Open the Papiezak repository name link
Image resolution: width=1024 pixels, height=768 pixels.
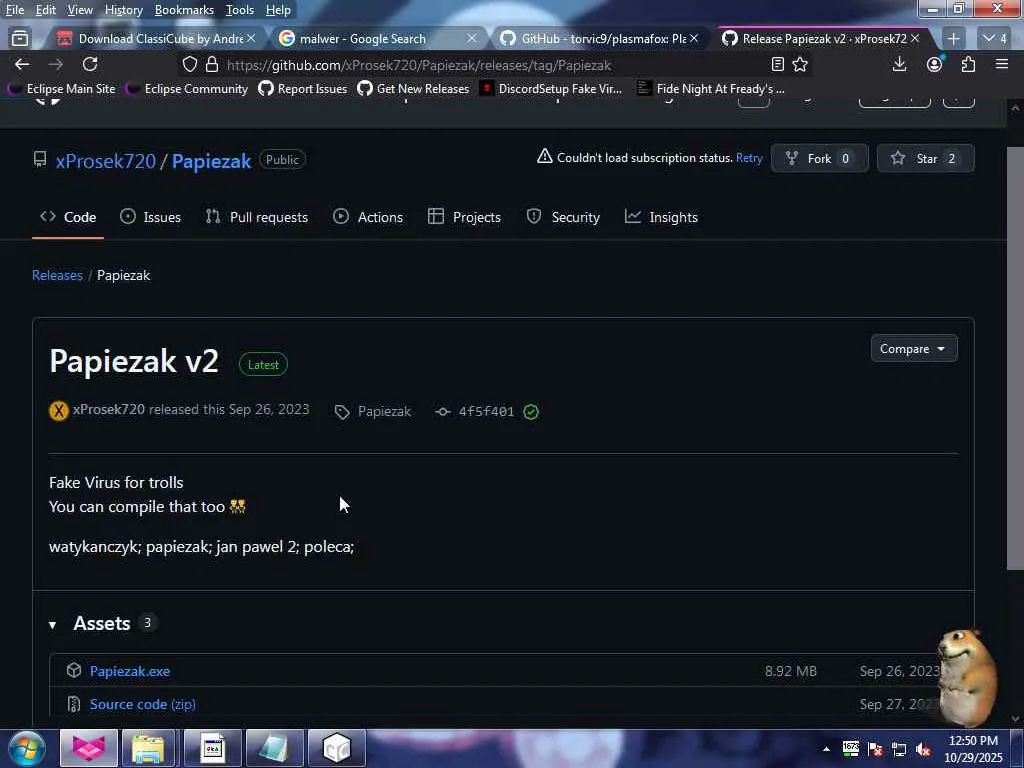212,161
